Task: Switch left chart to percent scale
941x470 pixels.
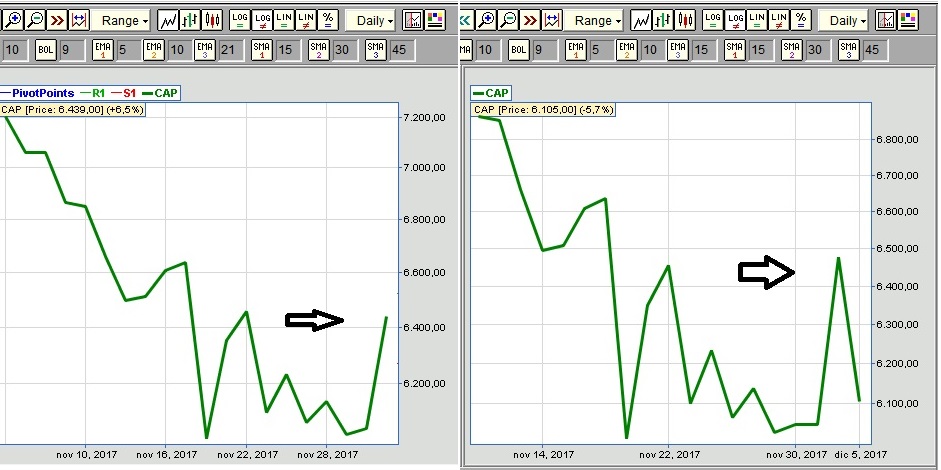Action: coord(328,20)
